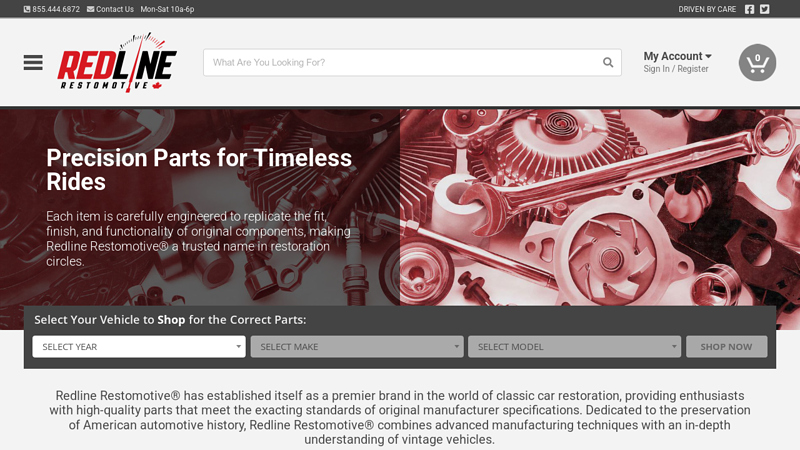Click the Register link
Image resolution: width=800 pixels, height=450 pixels.
(692, 69)
